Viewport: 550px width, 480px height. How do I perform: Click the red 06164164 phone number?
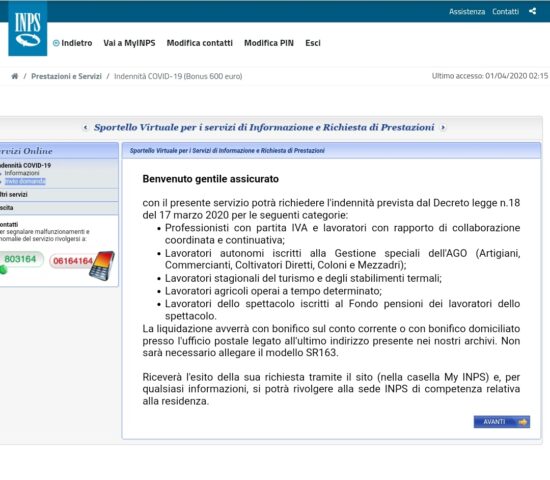73,261
